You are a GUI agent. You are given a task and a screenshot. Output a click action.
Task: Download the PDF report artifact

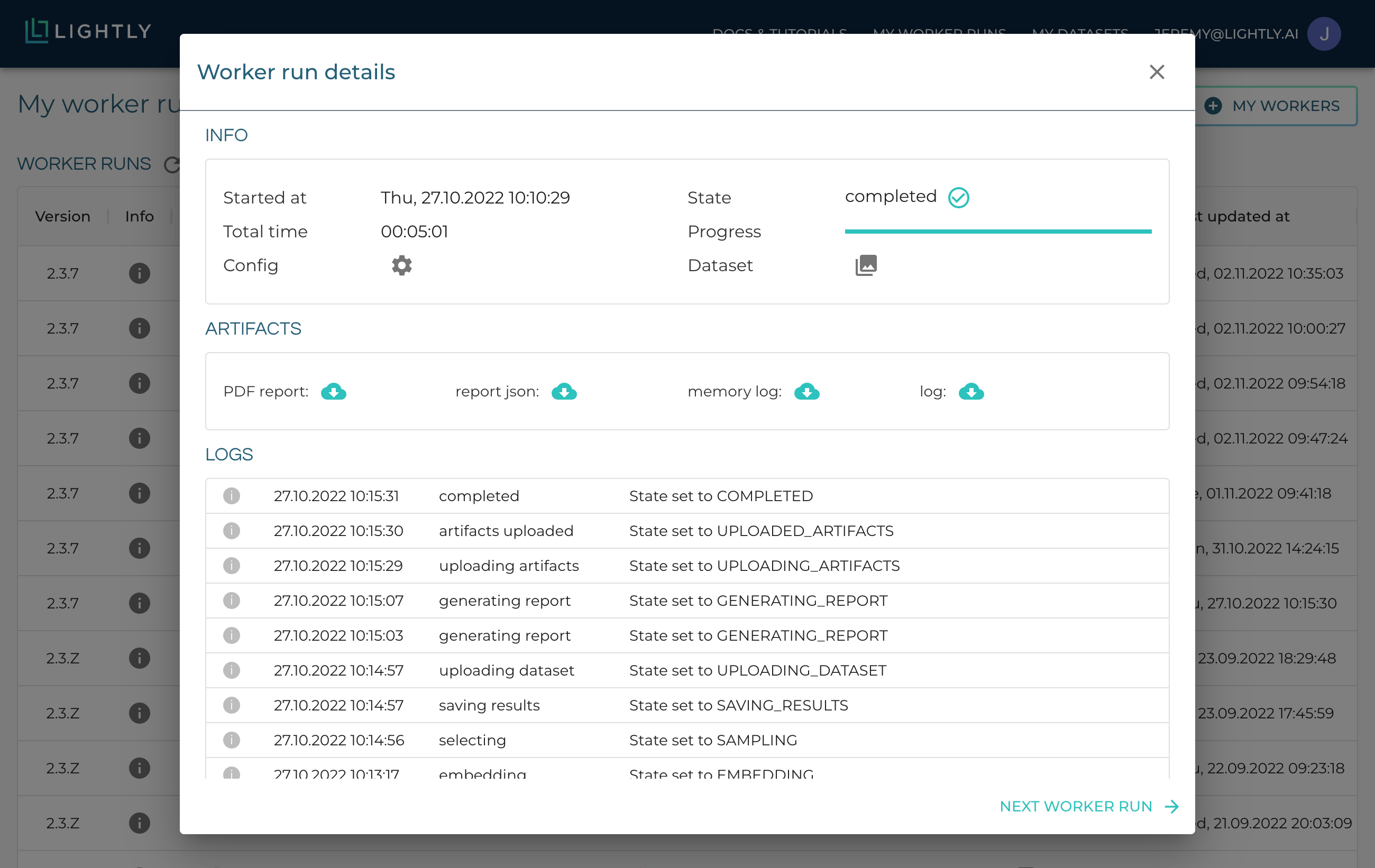[334, 392]
